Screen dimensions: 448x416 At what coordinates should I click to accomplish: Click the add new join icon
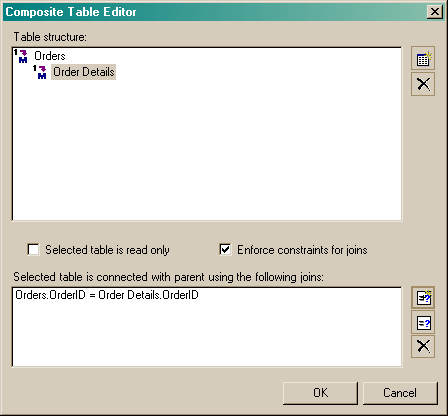coord(423,297)
